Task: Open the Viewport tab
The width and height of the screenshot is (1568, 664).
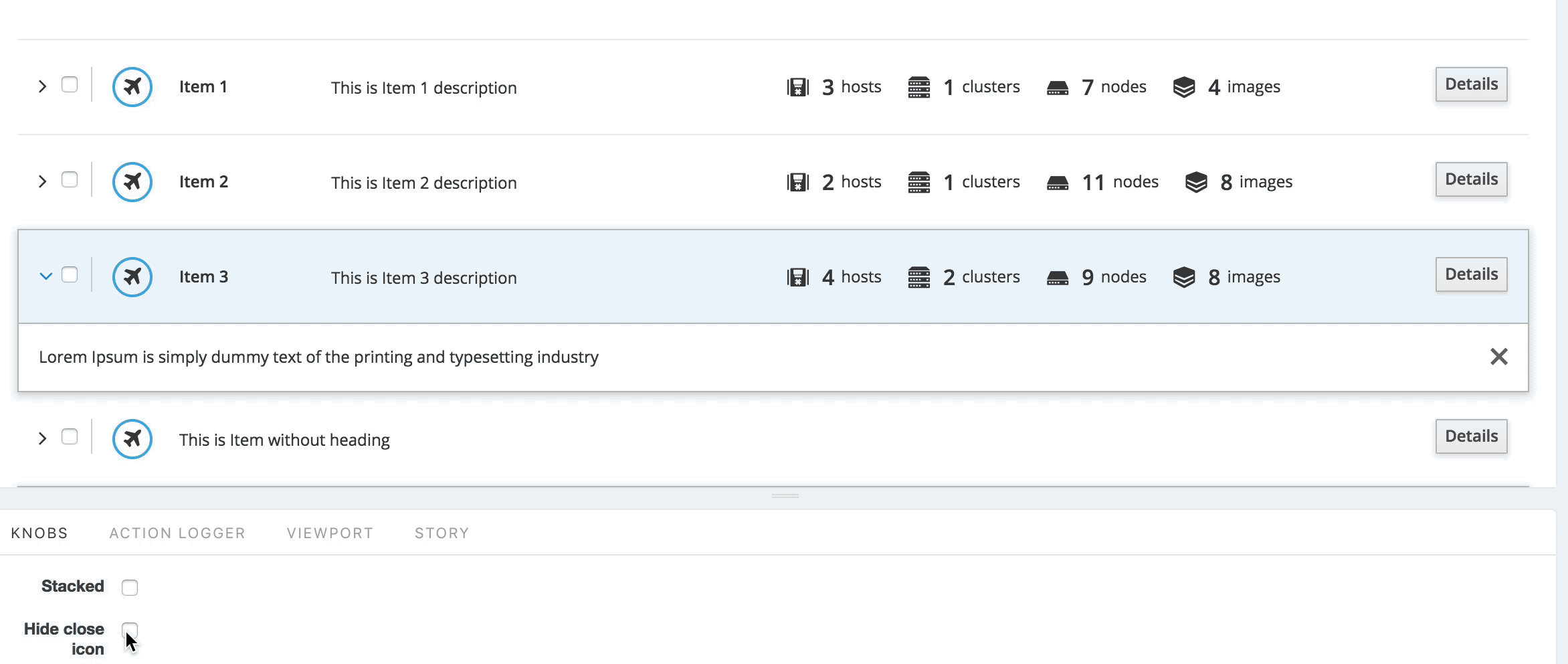Action: tap(330, 533)
